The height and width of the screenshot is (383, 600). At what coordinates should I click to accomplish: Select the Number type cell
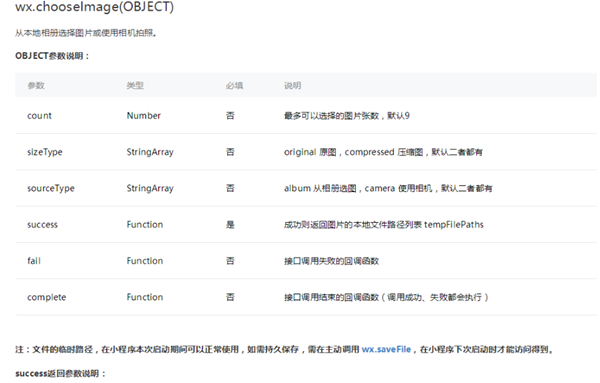143,116
